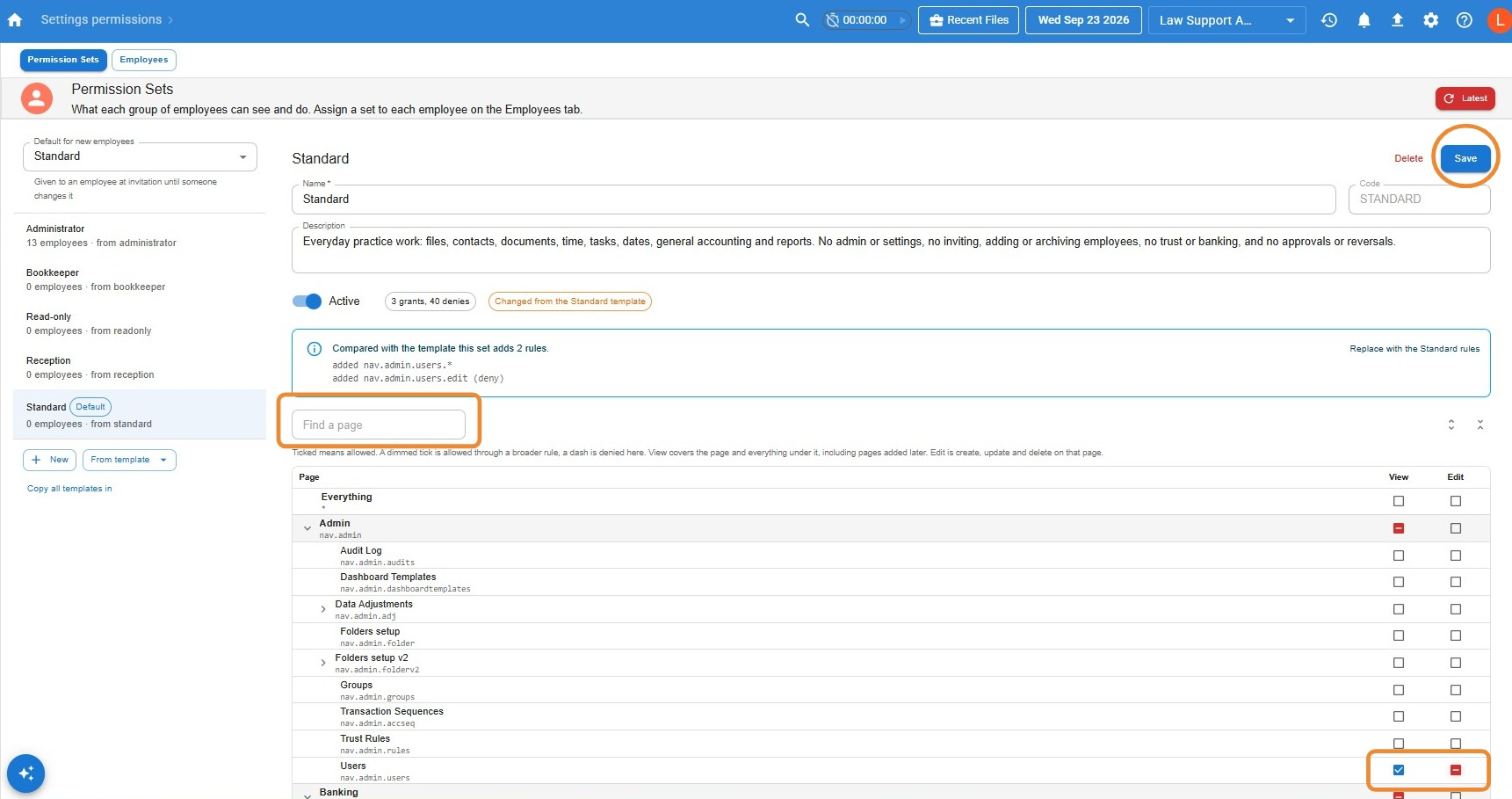The width and height of the screenshot is (1512, 799).
Task: Tick Edit checkbox for Folders setup v2
Action: pos(1456,663)
